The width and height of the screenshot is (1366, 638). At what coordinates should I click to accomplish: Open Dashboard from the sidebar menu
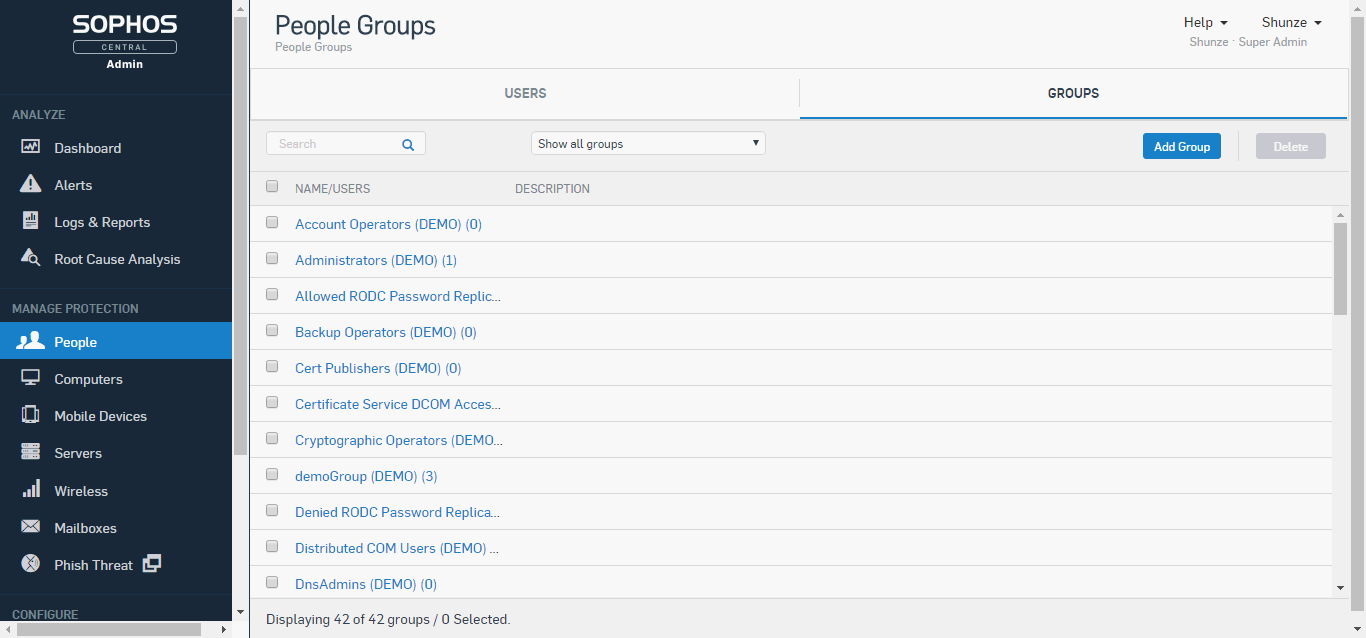coord(88,148)
